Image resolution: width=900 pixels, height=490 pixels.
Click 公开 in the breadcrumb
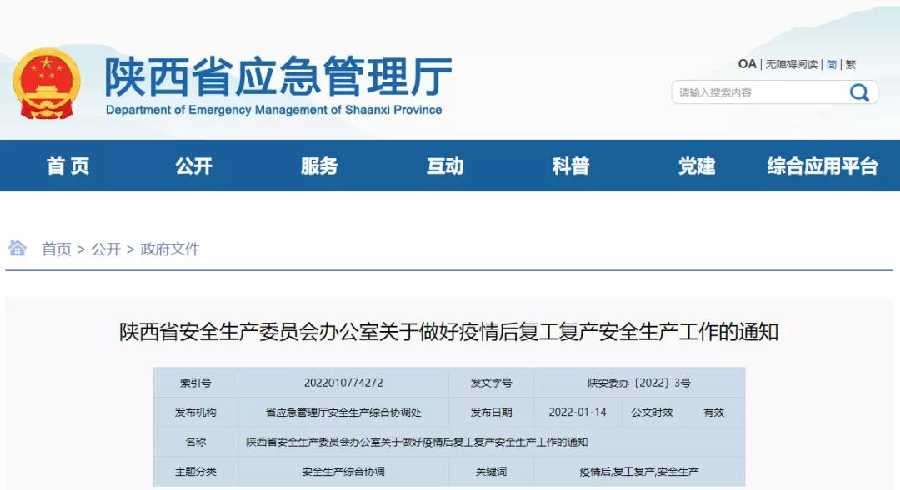(x=106, y=249)
